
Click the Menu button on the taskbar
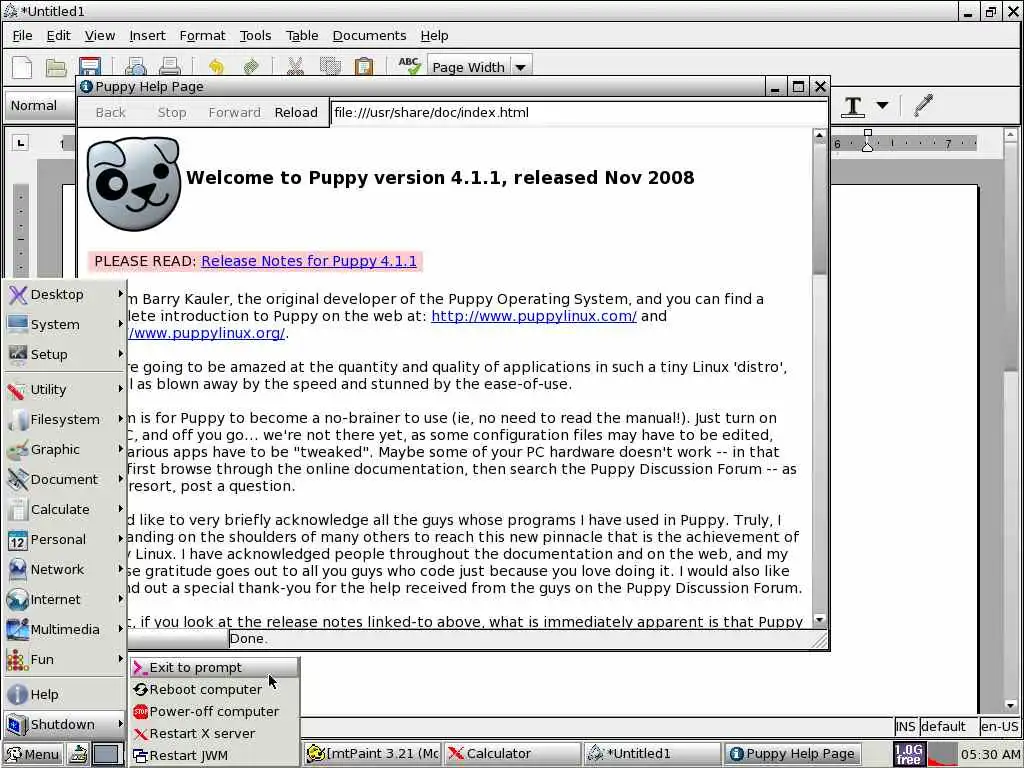click(x=33, y=754)
